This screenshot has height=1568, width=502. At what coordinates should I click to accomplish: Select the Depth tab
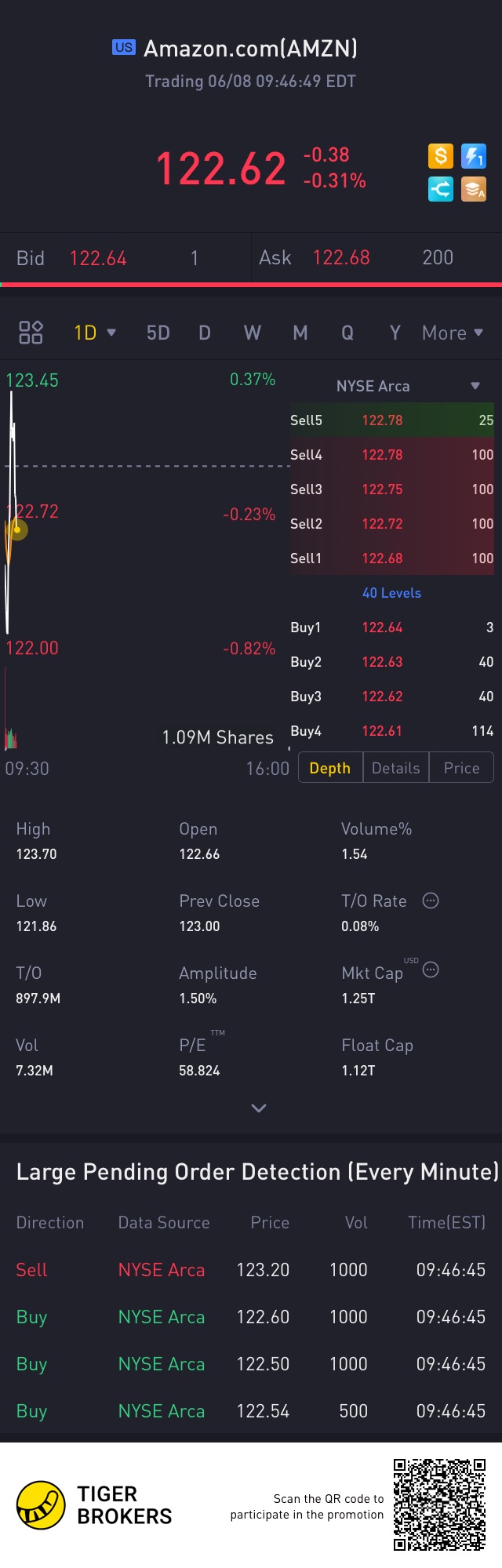coord(330,768)
